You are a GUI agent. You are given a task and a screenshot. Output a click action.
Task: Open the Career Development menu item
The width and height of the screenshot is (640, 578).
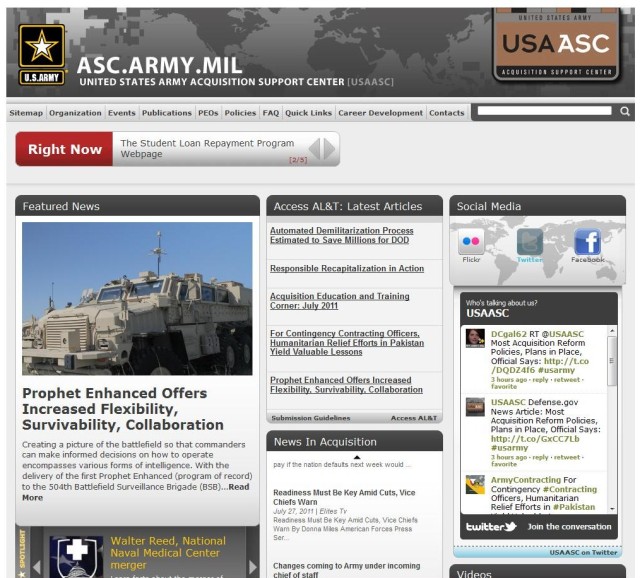click(x=380, y=113)
